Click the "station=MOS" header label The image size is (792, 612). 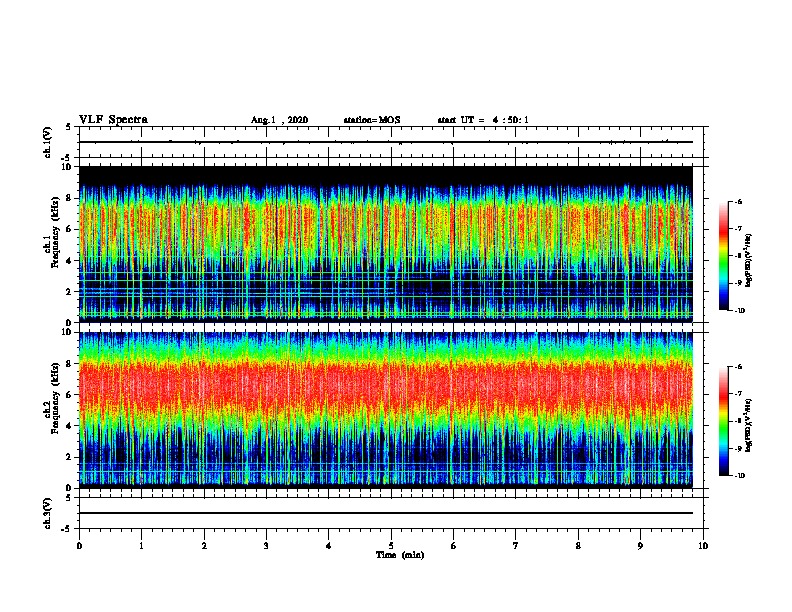point(372,120)
